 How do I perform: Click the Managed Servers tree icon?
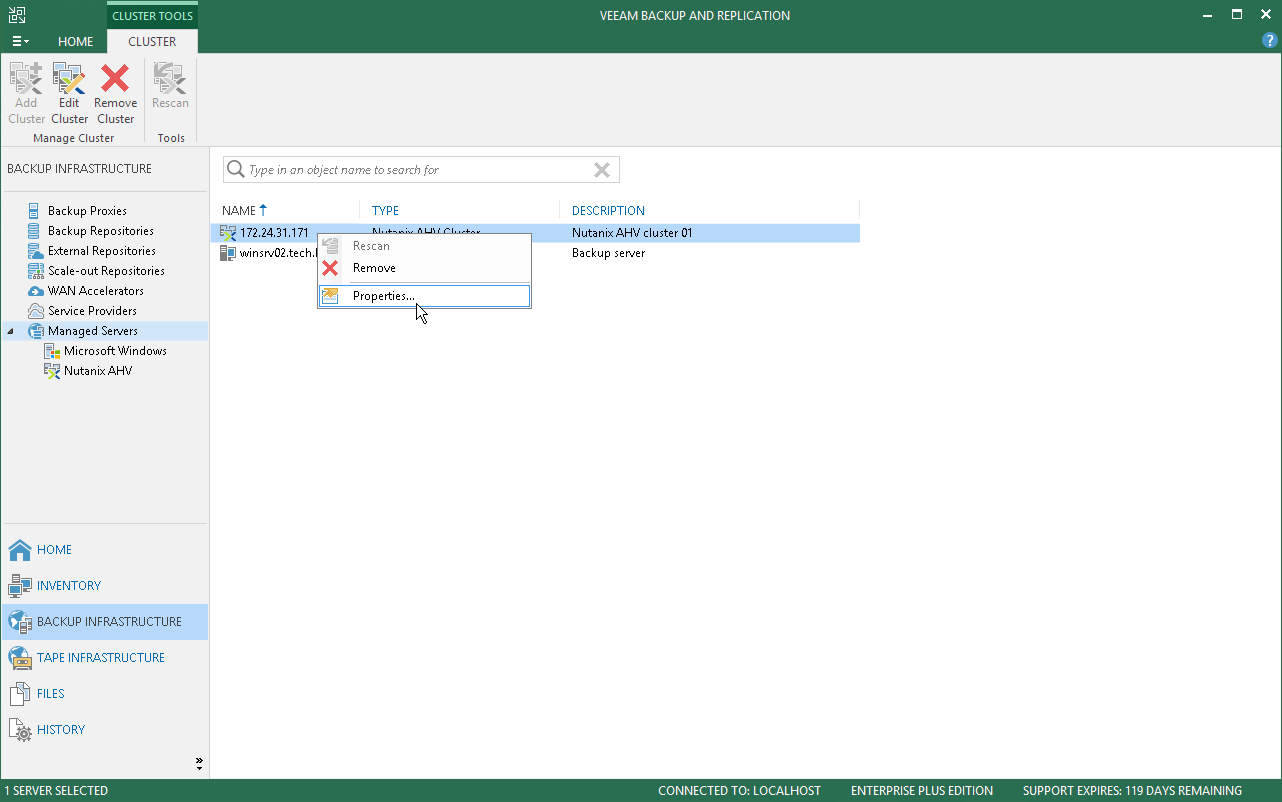[36, 331]
